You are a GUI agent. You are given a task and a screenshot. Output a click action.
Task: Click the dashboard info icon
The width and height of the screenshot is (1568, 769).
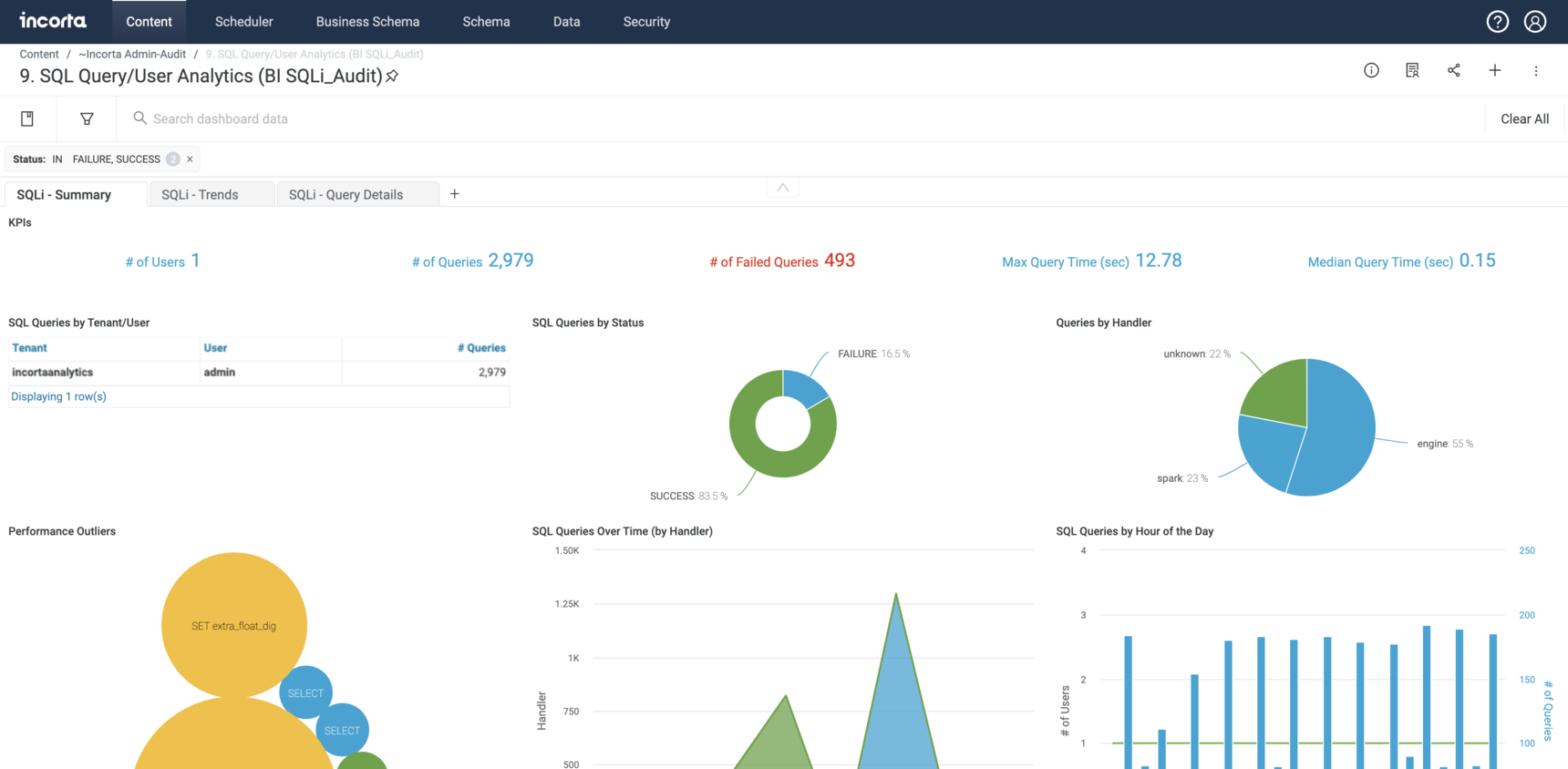1371,70
